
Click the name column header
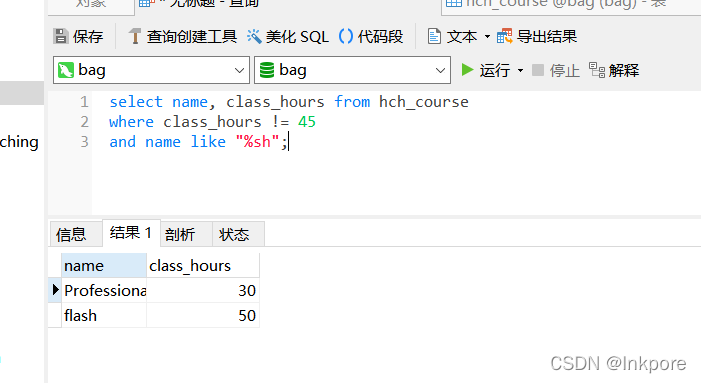pyautogui.click(x=104, y=265)
